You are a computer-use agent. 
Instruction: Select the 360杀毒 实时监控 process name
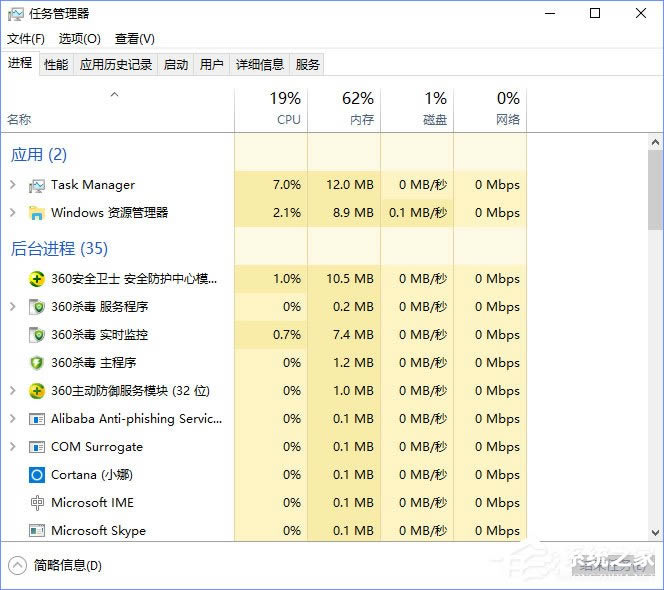coord(100,335)
